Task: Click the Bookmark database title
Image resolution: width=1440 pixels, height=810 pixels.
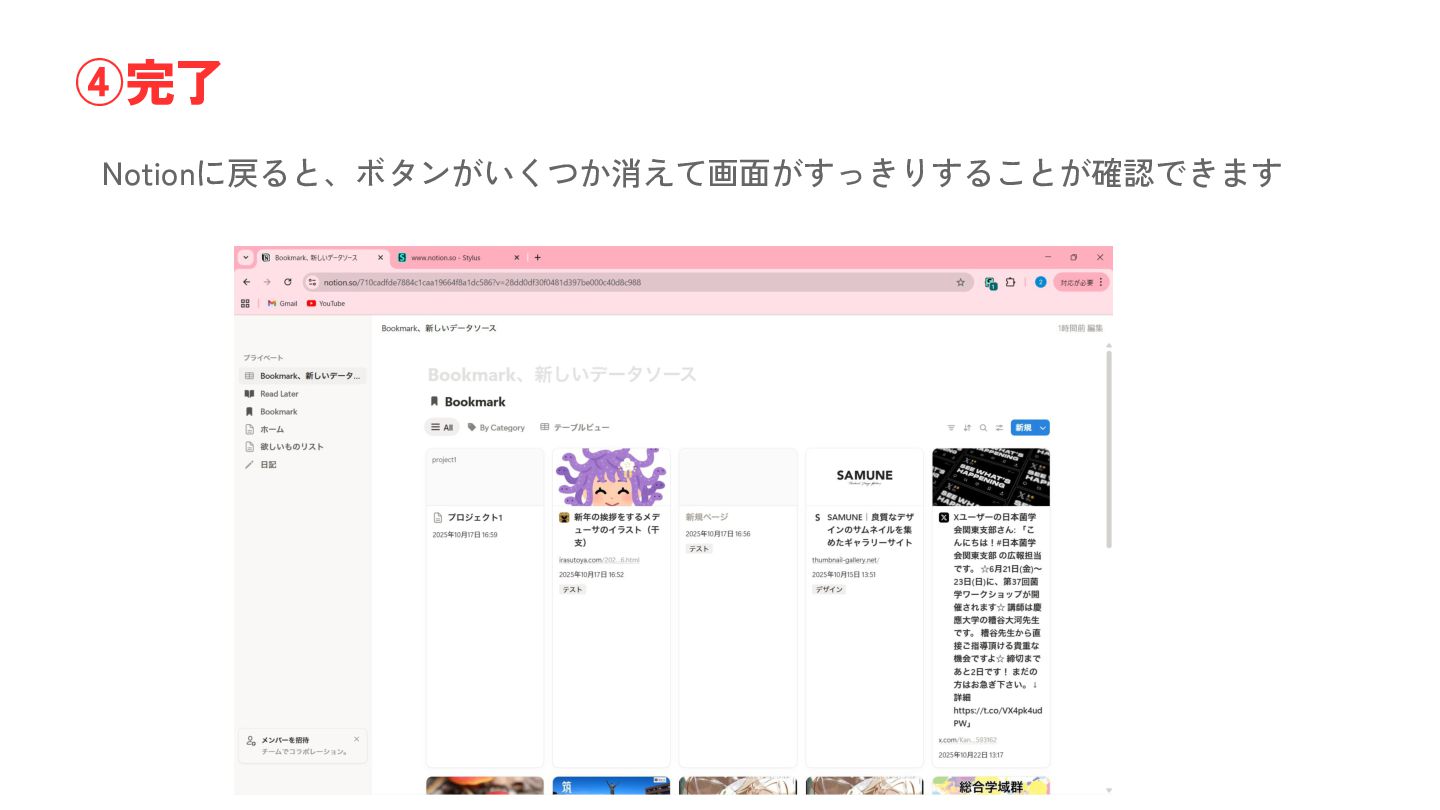Action: [x=474, y=402]
